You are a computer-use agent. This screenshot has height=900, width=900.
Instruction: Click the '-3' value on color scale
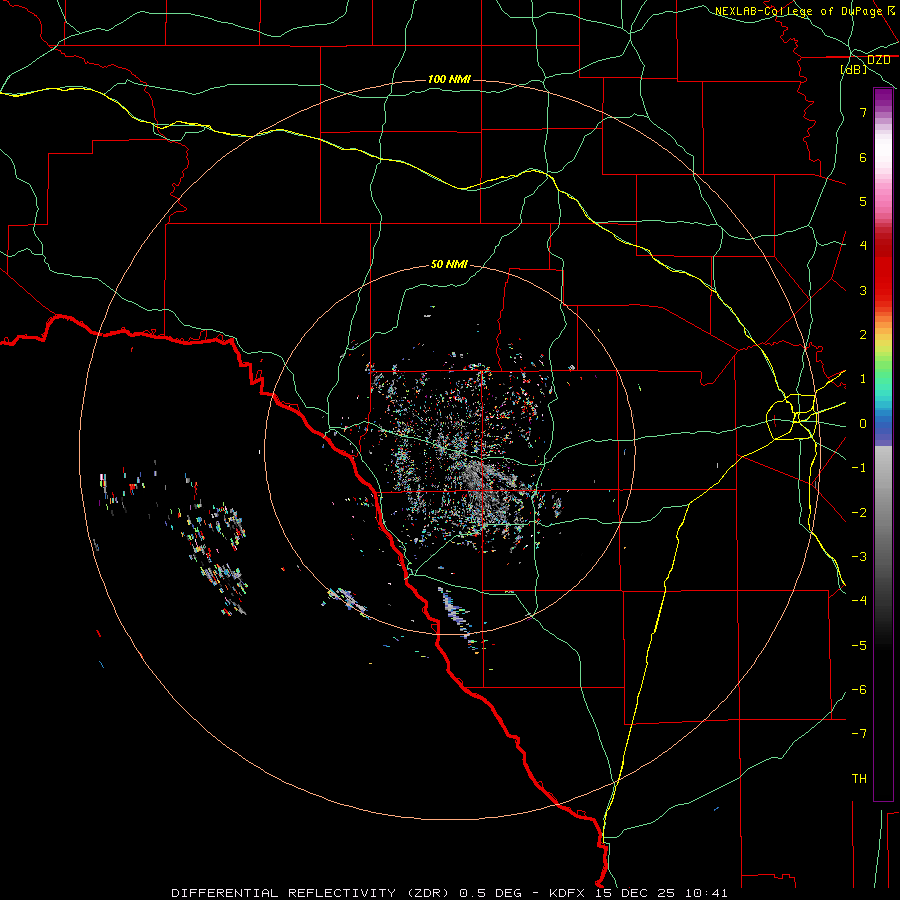tap(859, 557)
